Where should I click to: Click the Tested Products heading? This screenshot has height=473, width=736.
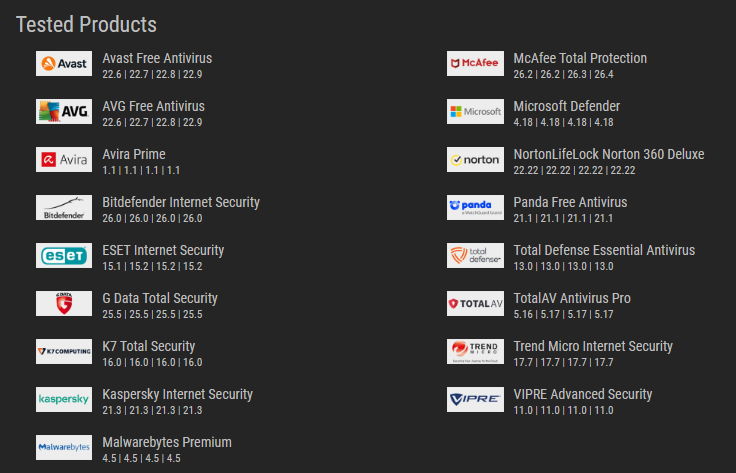(x=86, y=24)
